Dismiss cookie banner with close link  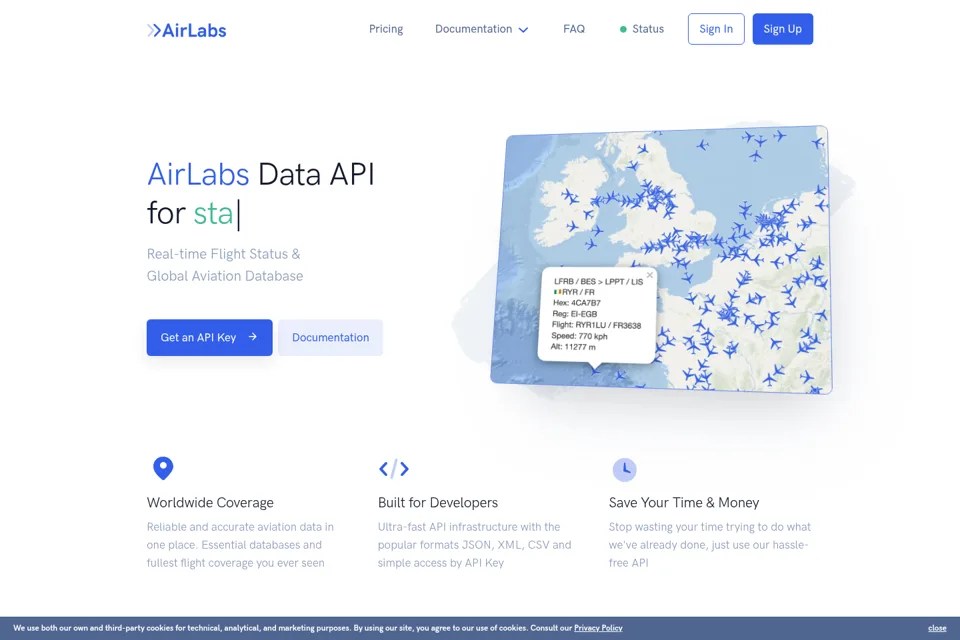937,628
